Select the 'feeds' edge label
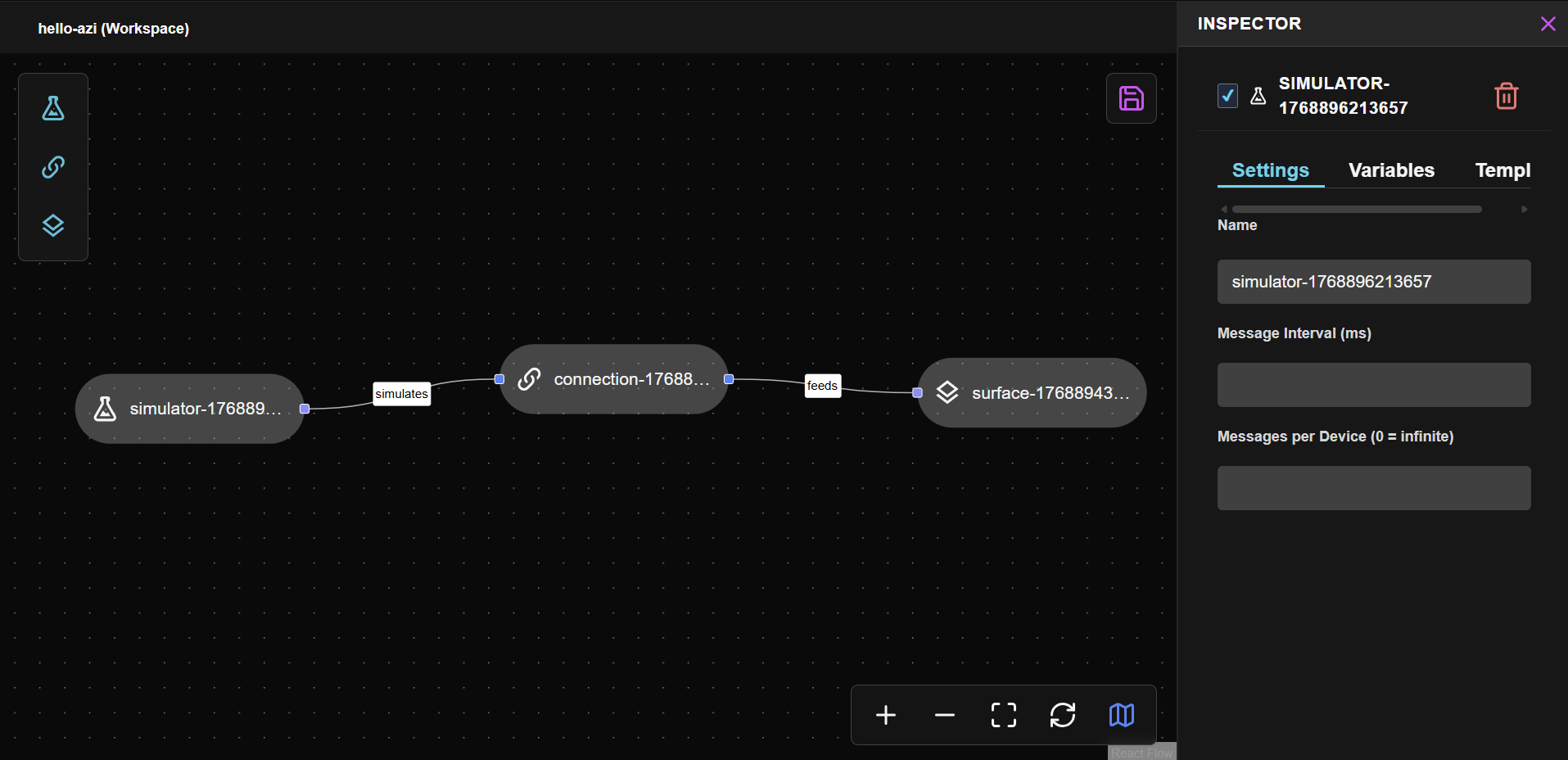Viewport: 1568px width, 760px height. (x=823, y=386)
